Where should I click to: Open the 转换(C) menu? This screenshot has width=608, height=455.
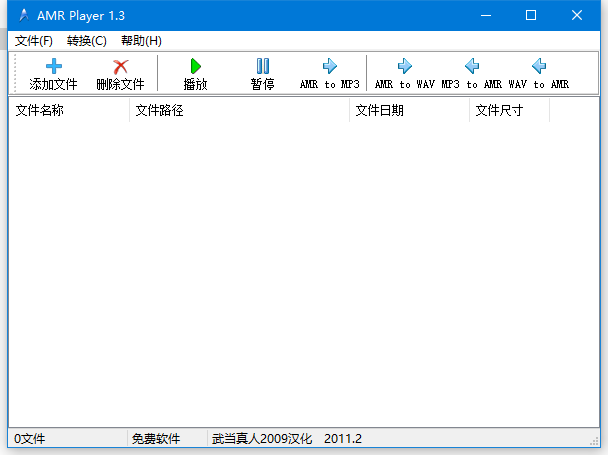tap(87, 41)
